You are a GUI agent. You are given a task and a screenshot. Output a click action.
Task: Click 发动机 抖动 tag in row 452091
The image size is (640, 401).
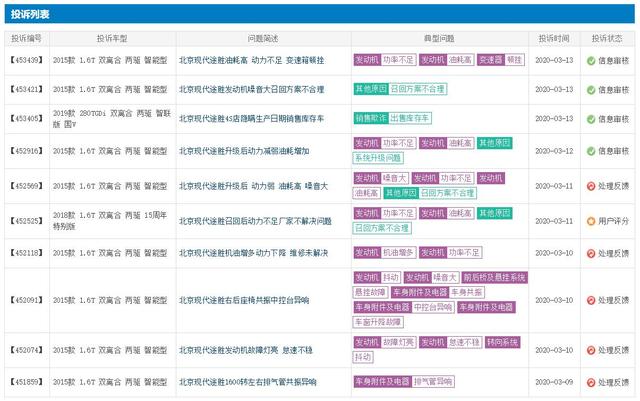click(x=377, y=278)
